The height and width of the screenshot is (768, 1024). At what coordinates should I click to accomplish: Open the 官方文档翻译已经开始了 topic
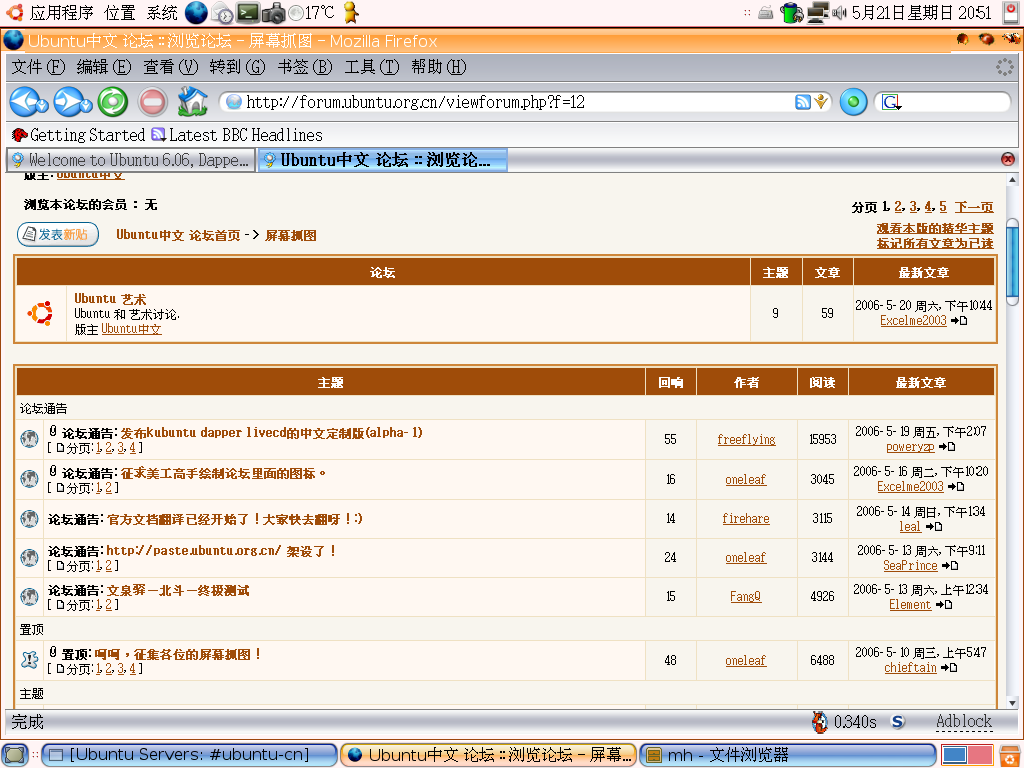click(234, 519)
